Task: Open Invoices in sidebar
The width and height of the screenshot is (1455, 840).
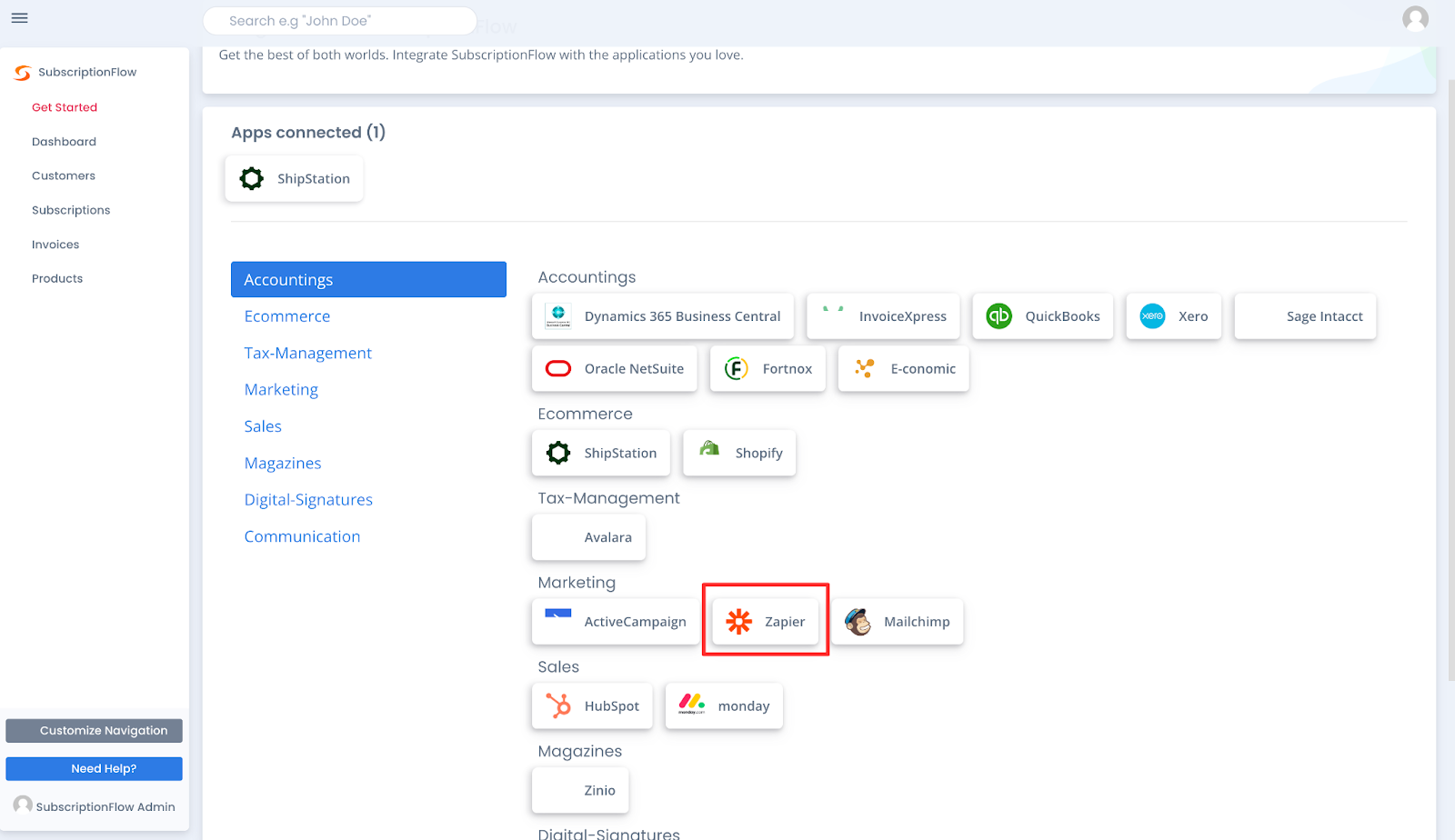Action: coord(55,245)
